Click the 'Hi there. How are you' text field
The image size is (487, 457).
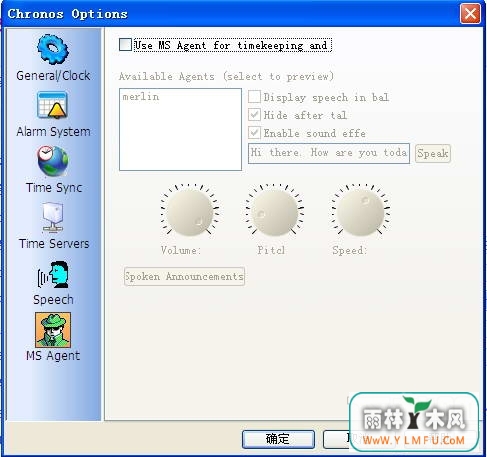(329, 153)
